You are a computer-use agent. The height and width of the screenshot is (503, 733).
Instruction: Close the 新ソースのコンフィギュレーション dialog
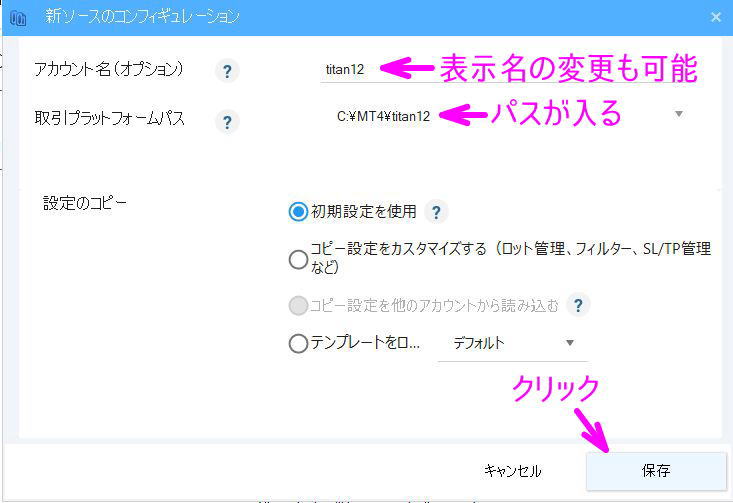(x=715, y=17)
